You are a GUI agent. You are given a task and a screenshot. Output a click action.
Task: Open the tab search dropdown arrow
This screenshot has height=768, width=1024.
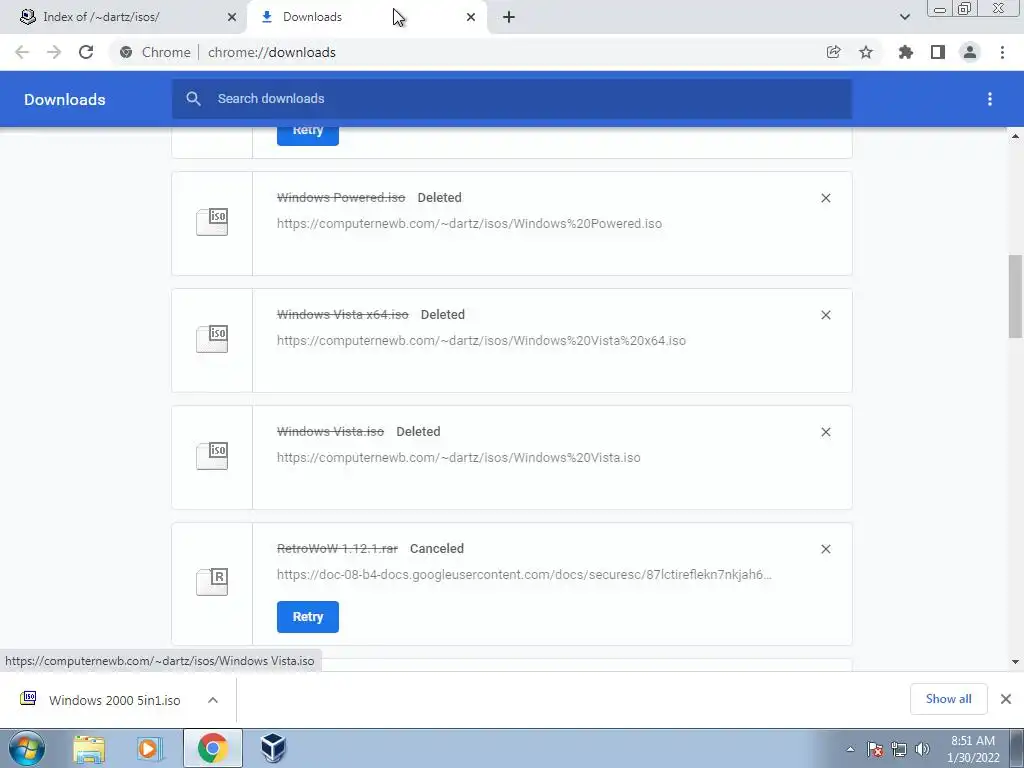pos(904,17)
